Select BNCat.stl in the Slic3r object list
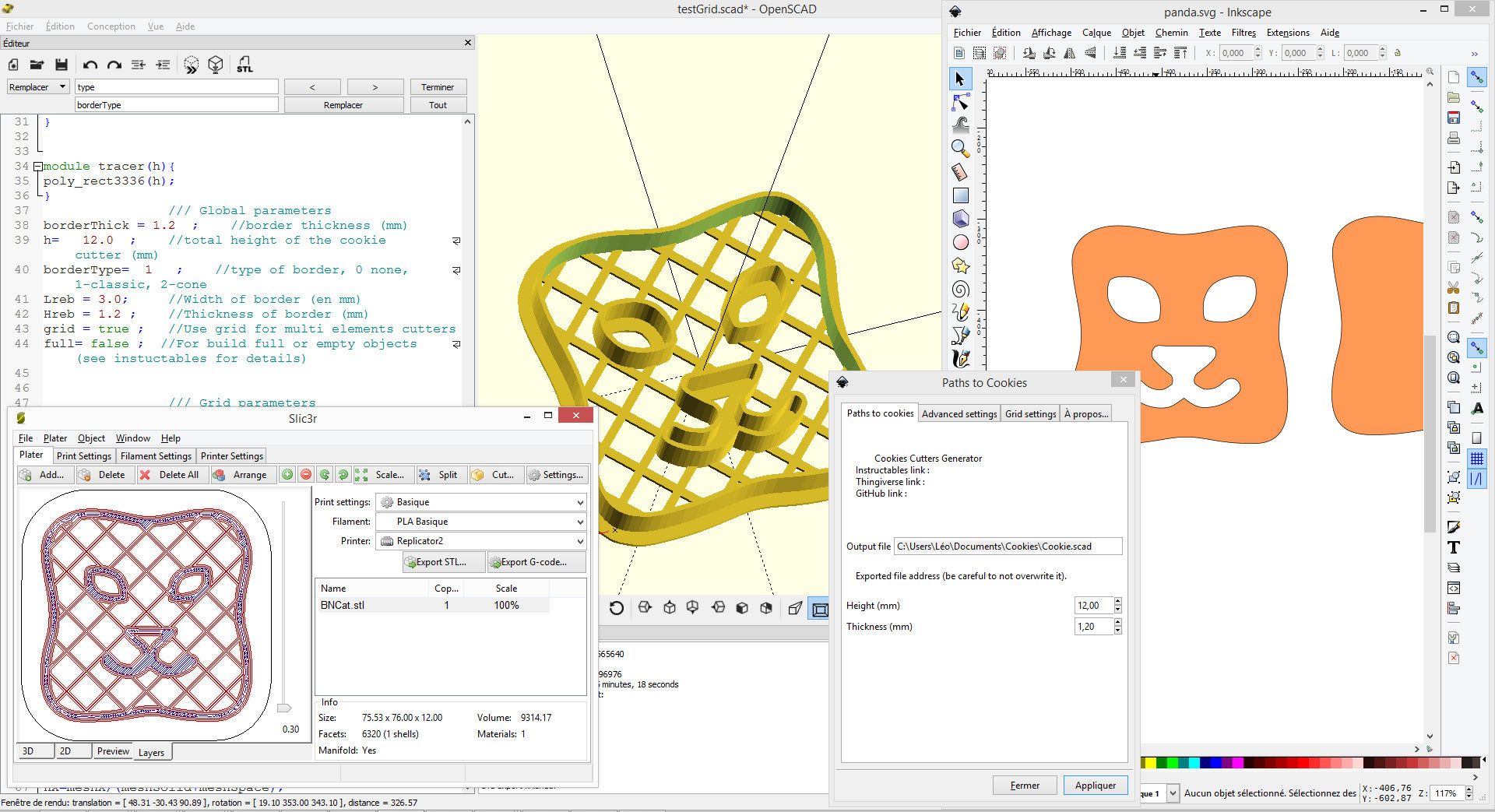Viewport: 1495px width, 812px height. pos(343,605)
